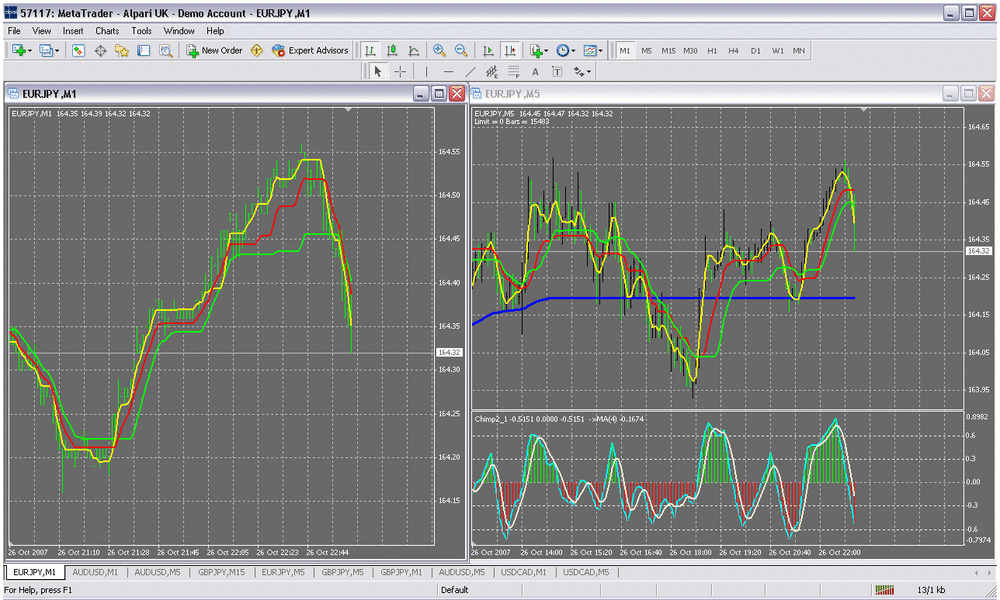Open Navigator folder-star icon
The width and height of the screenshot is (1000, 600).
click(122, 50)
